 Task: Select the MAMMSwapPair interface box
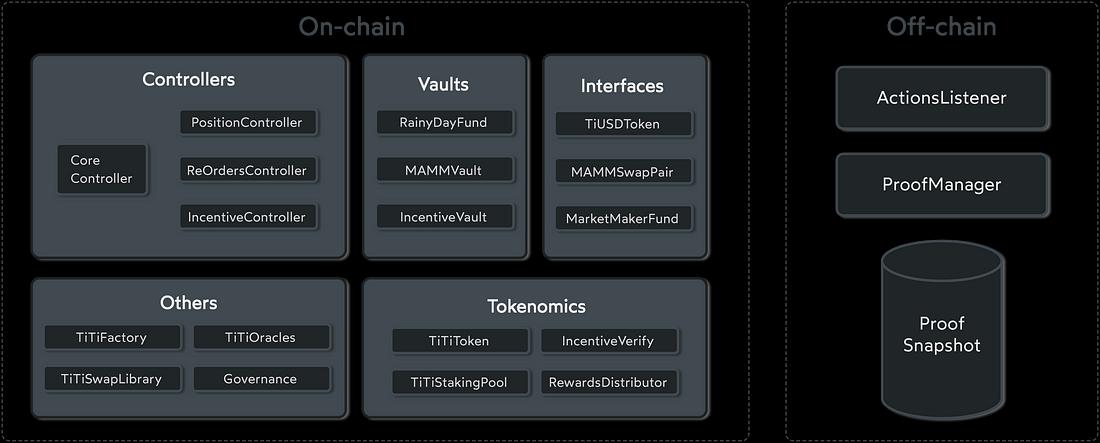pos(623,171)
